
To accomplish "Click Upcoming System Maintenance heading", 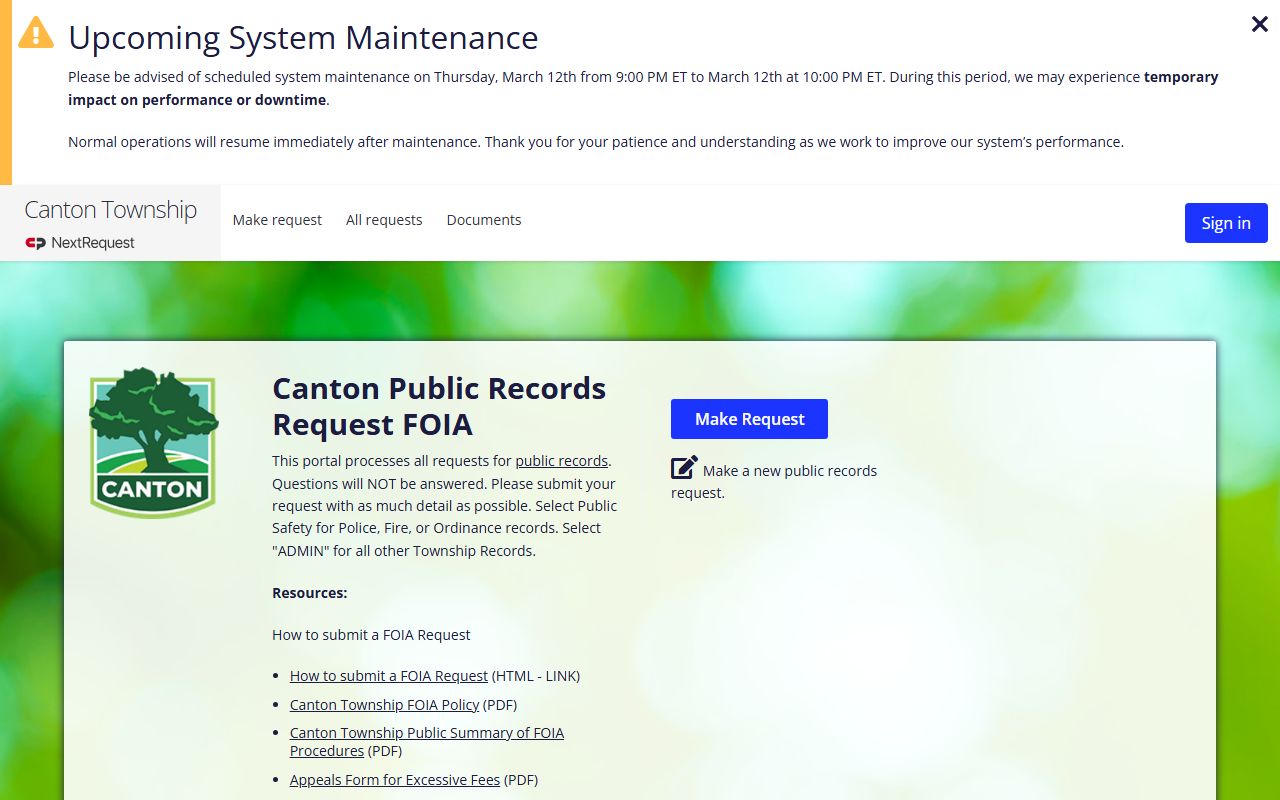I will [303, 38].
